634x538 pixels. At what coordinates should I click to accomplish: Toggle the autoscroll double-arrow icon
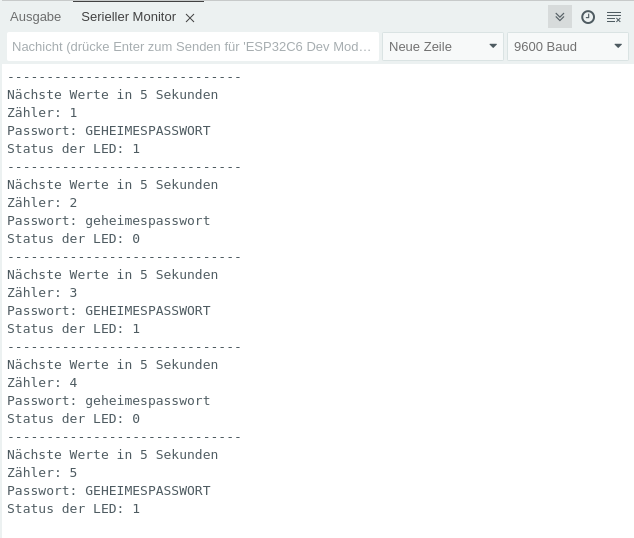pyautogui.click(x=560, y=17)
